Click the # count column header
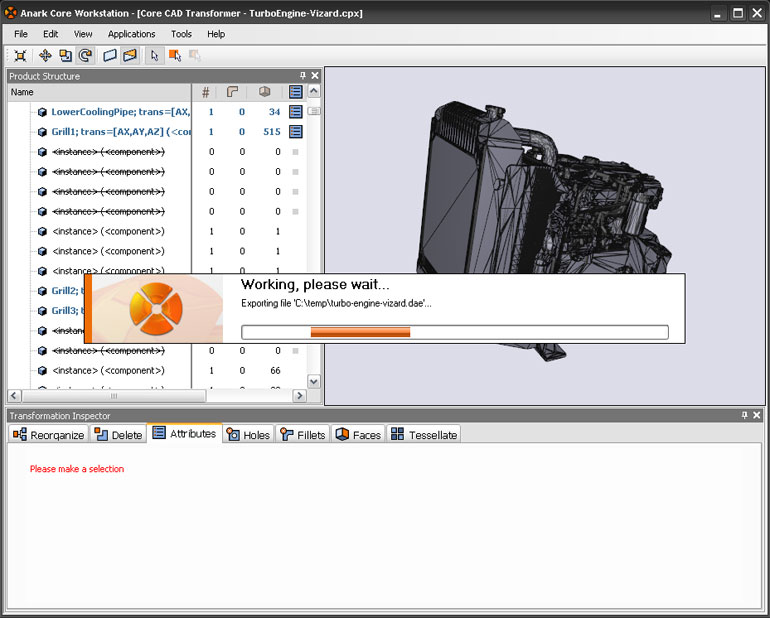The width and height of the screenshot is (770, 618). (x=206, y=92)
